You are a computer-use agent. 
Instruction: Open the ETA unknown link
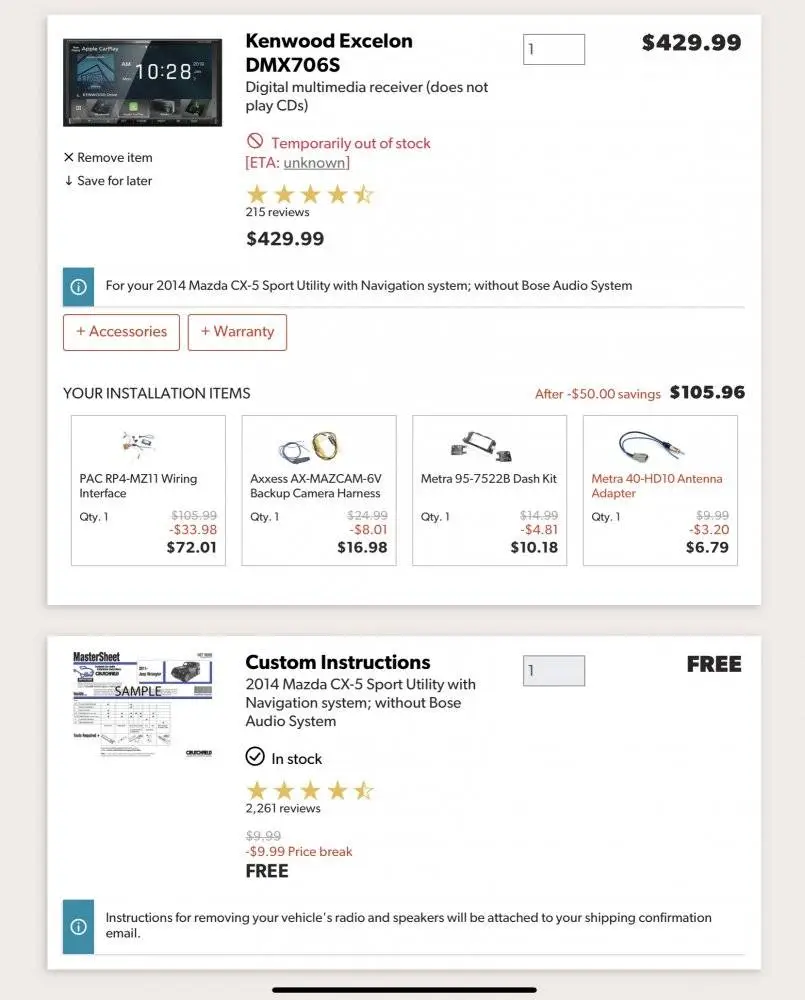[x=315, y=163]
